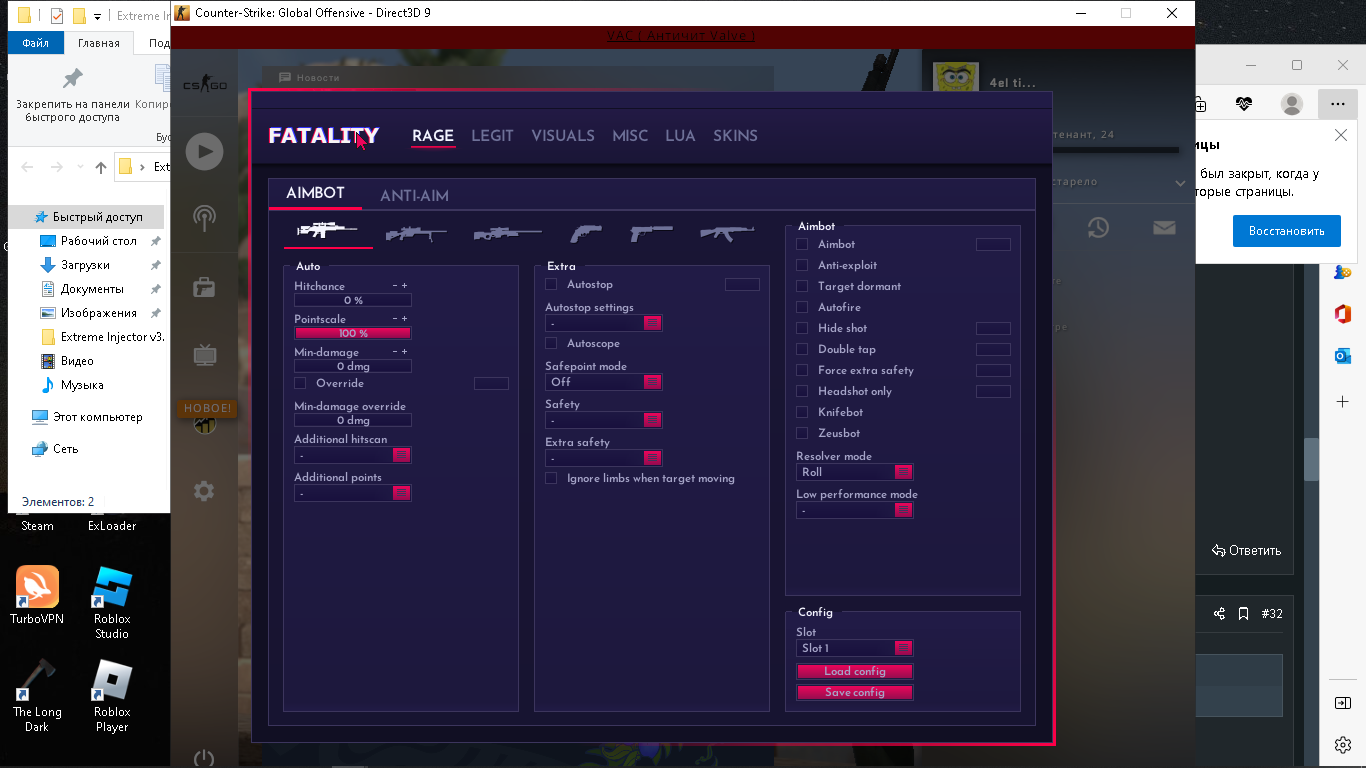Click the CS:GO logo icon

pos(204,85)
